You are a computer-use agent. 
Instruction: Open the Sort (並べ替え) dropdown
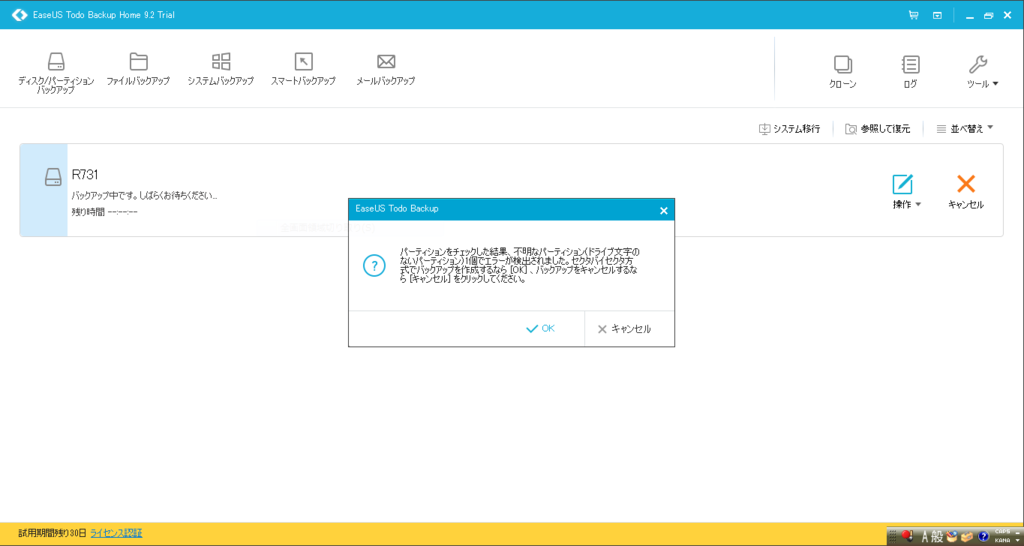pos(965,129)
